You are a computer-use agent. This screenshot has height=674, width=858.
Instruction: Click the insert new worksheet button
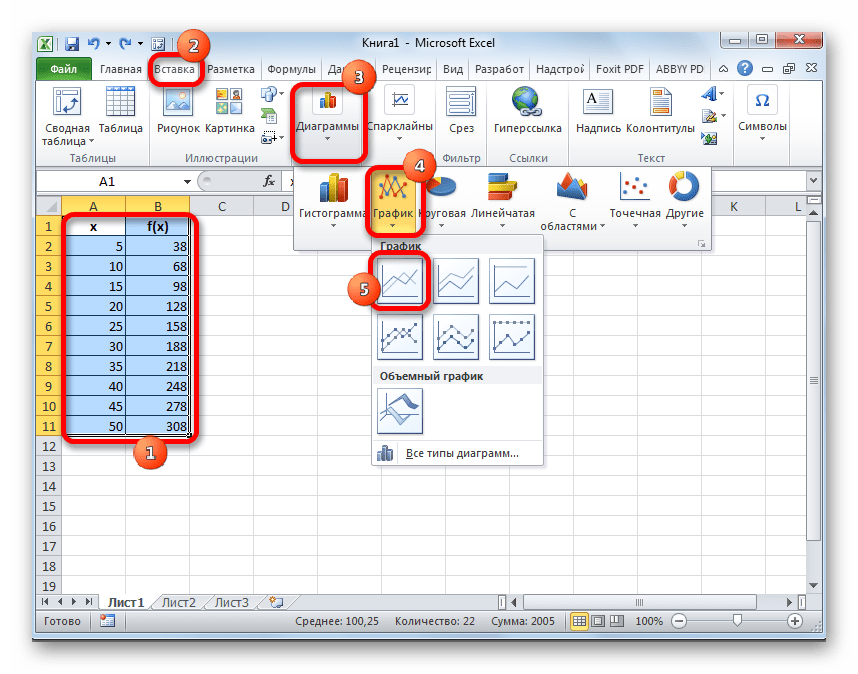coord(276,602)
